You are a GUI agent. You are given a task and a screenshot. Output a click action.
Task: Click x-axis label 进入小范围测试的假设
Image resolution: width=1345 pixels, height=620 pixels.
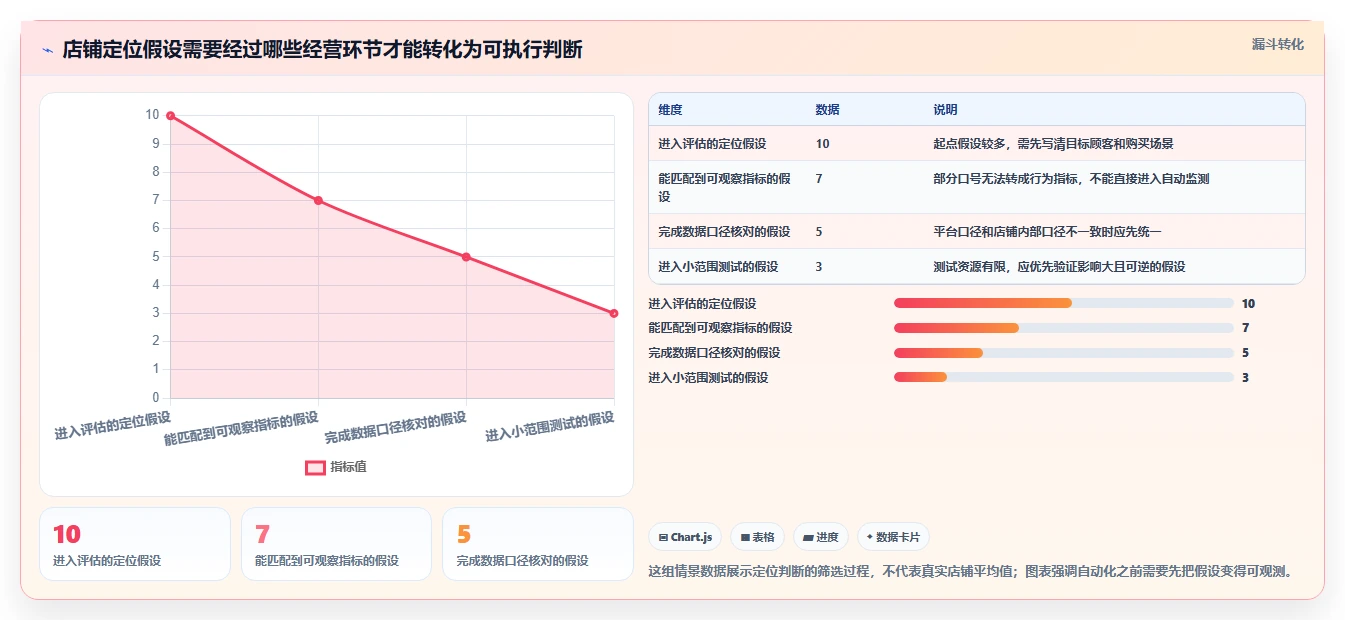(550, 427)
